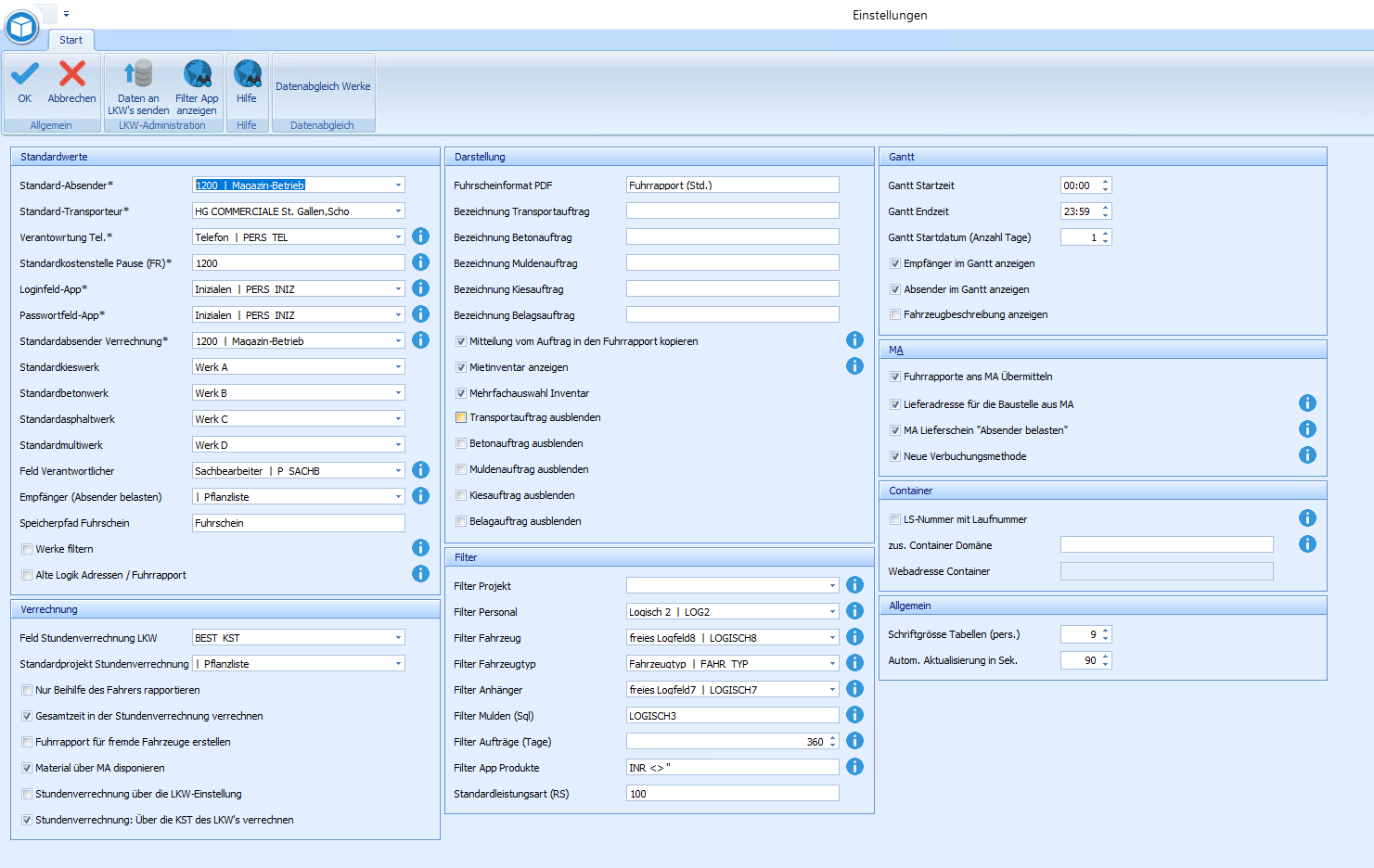Uncheck Empfänger im Gantt anzeigen
This screenshot has width=1374, height=868.
click(x=895, y=263)
